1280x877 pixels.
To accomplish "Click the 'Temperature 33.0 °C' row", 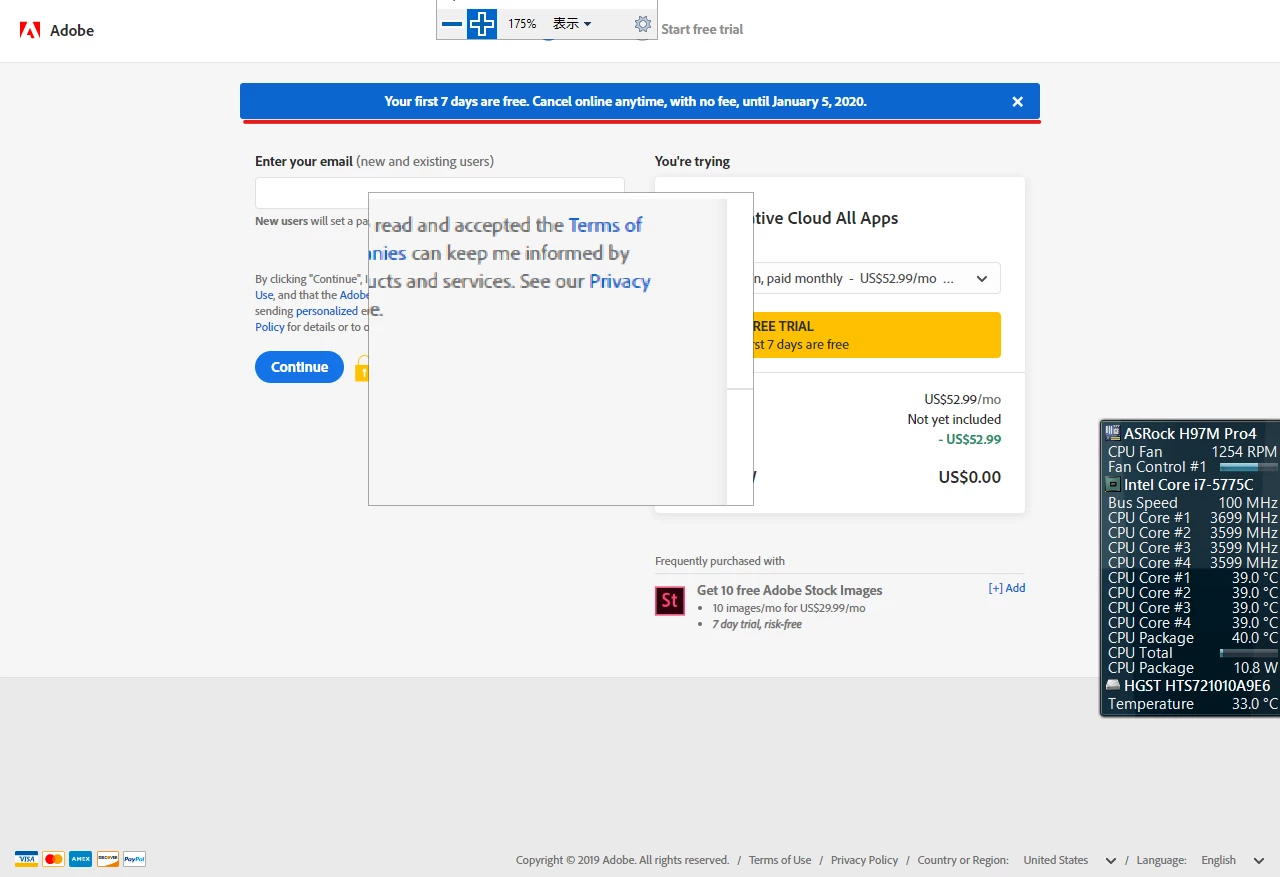I will pos(1192,704).
